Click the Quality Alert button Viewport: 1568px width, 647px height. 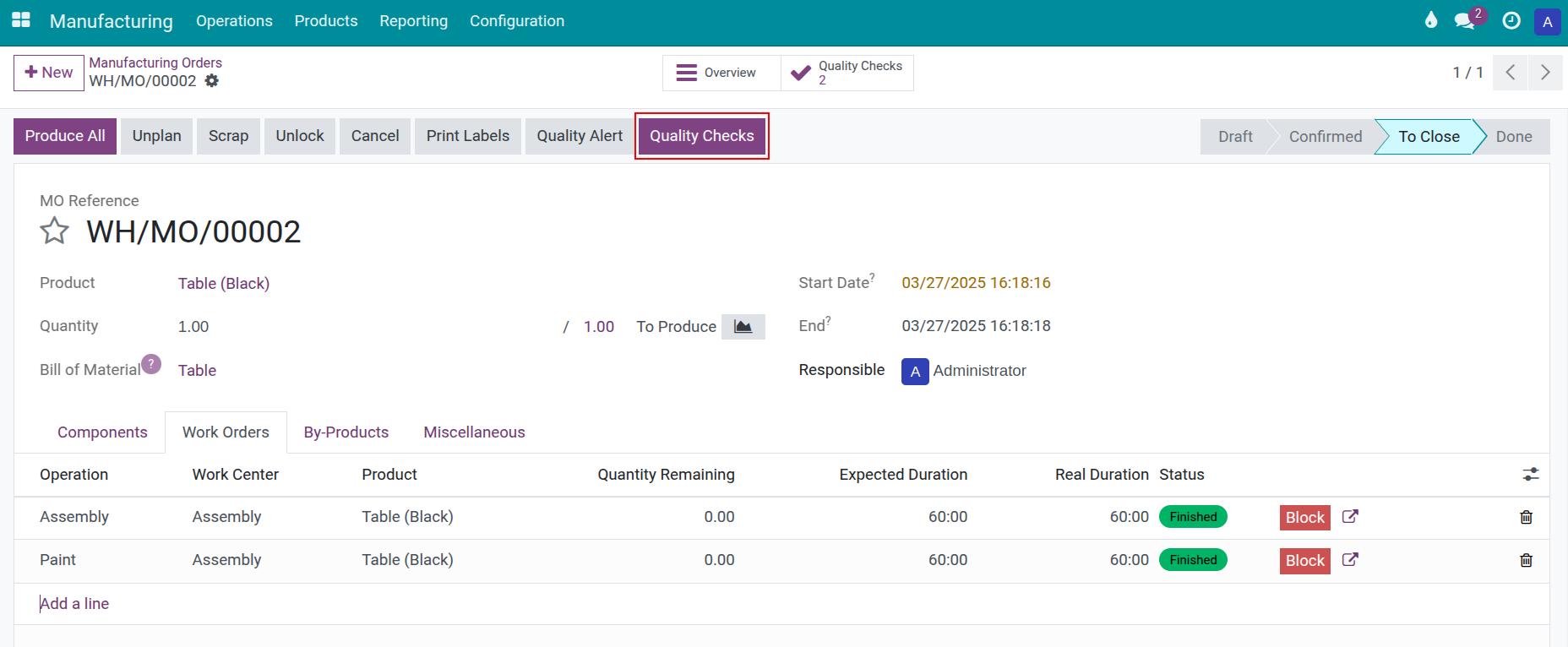[580, 136]
